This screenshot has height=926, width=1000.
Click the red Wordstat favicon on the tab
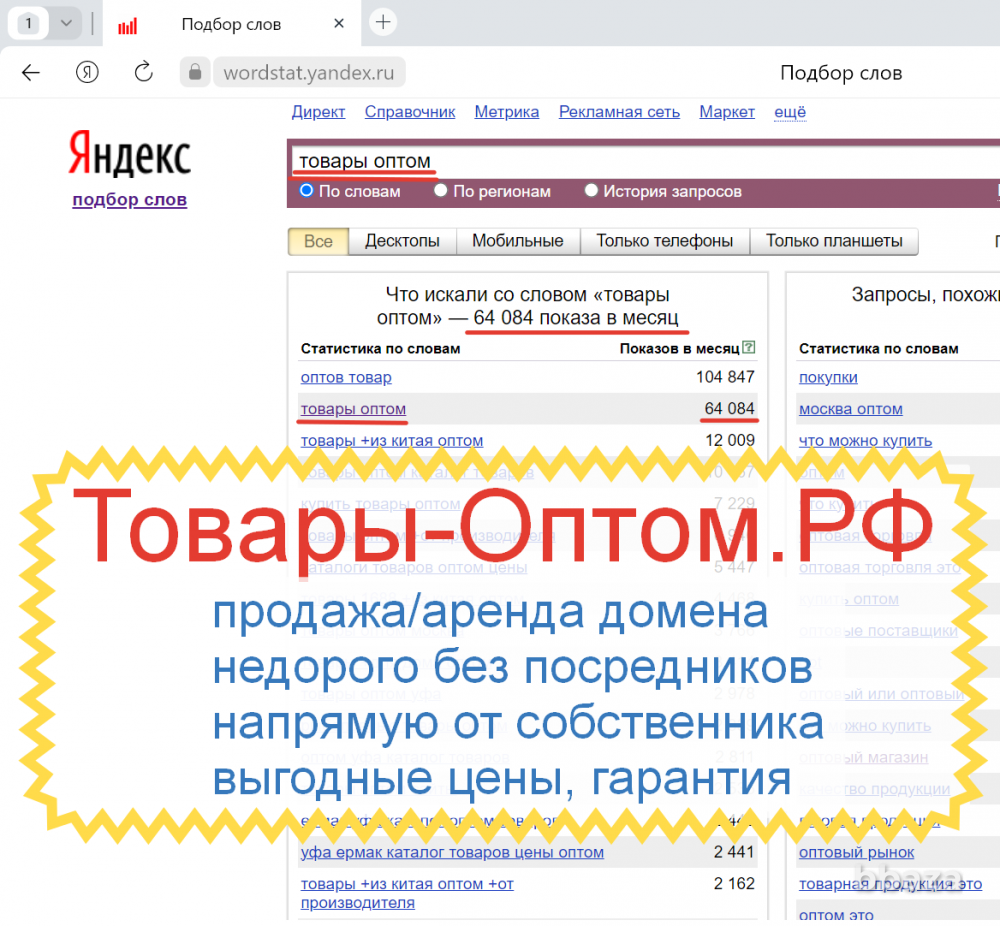[129, 23]
